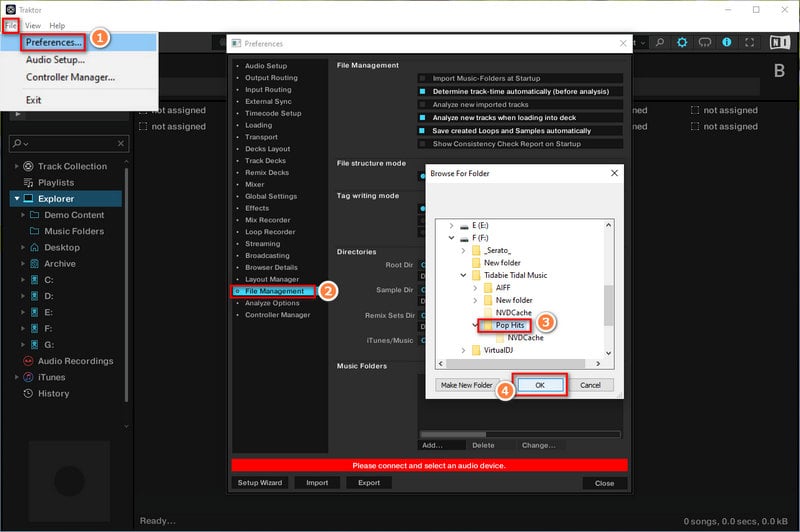Click the F (F:) drive icon in folder dialog
The width and height of the screenshot is (800, 532).
(464, 238)
